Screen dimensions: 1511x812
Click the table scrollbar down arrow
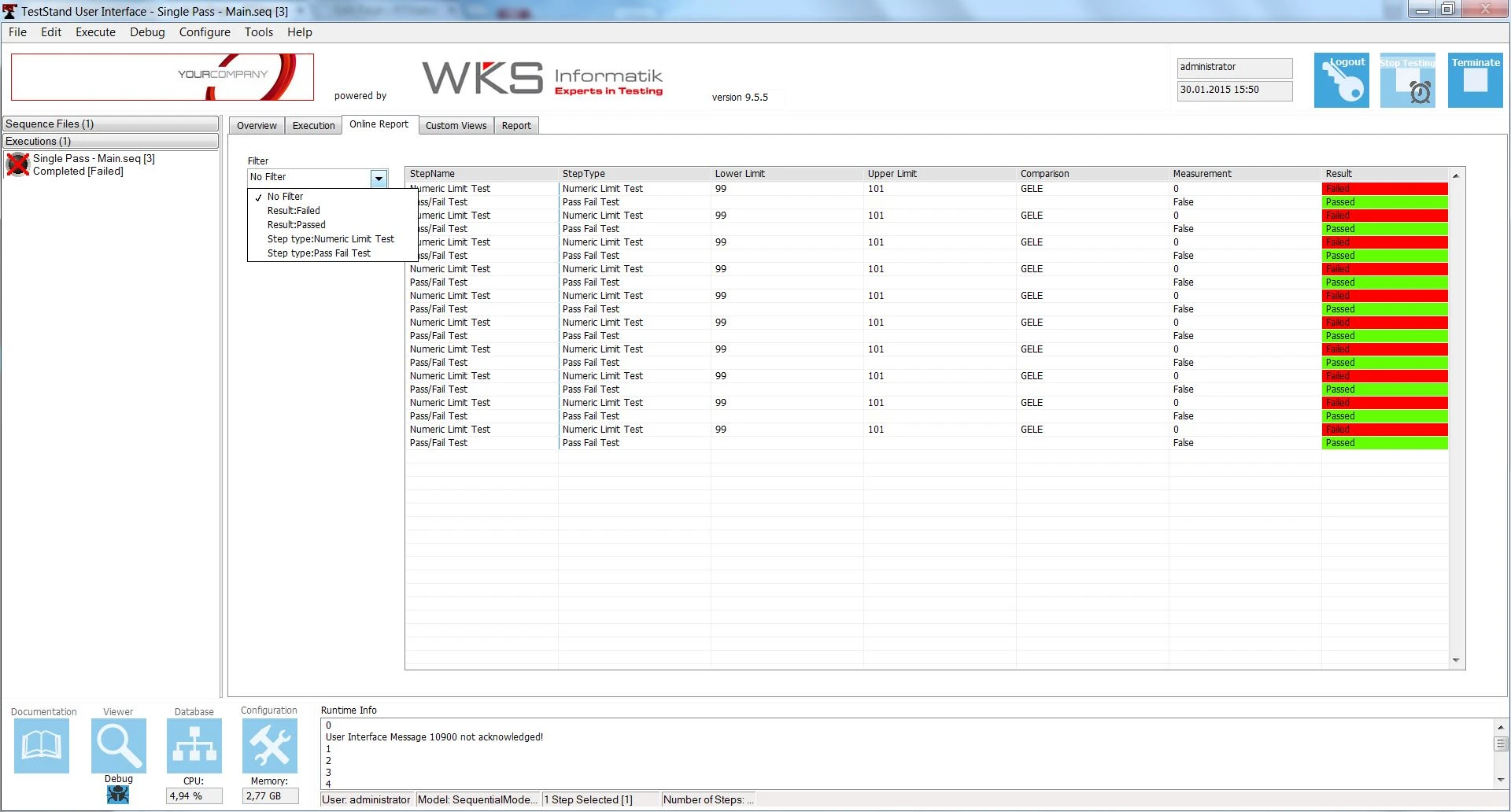[x=1456, y=660]
